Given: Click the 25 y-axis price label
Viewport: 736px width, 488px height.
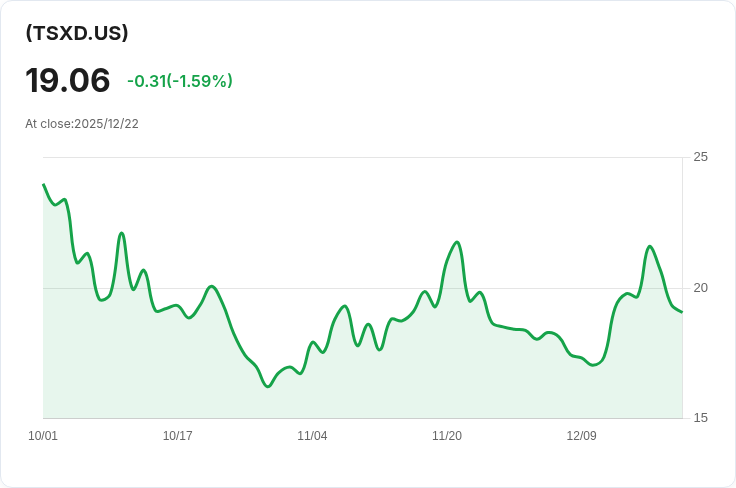Looking at the screenshot, I should point(700,157).
